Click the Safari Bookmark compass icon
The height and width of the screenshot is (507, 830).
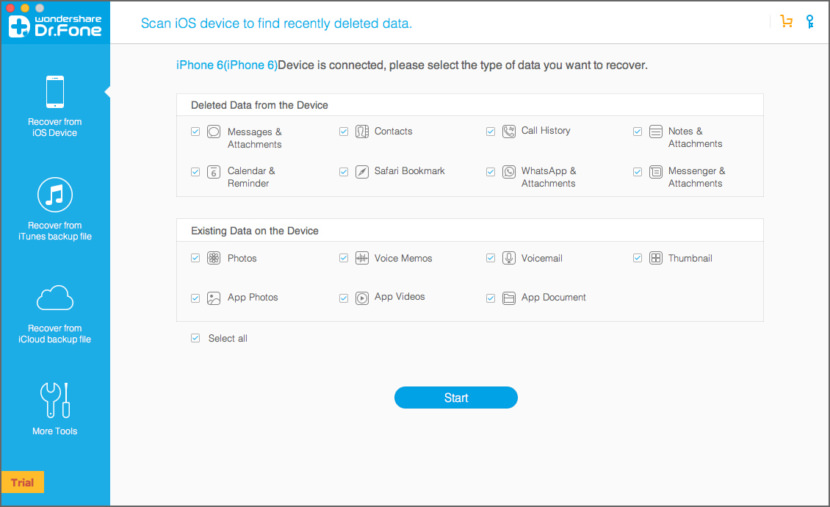[362, 172]
